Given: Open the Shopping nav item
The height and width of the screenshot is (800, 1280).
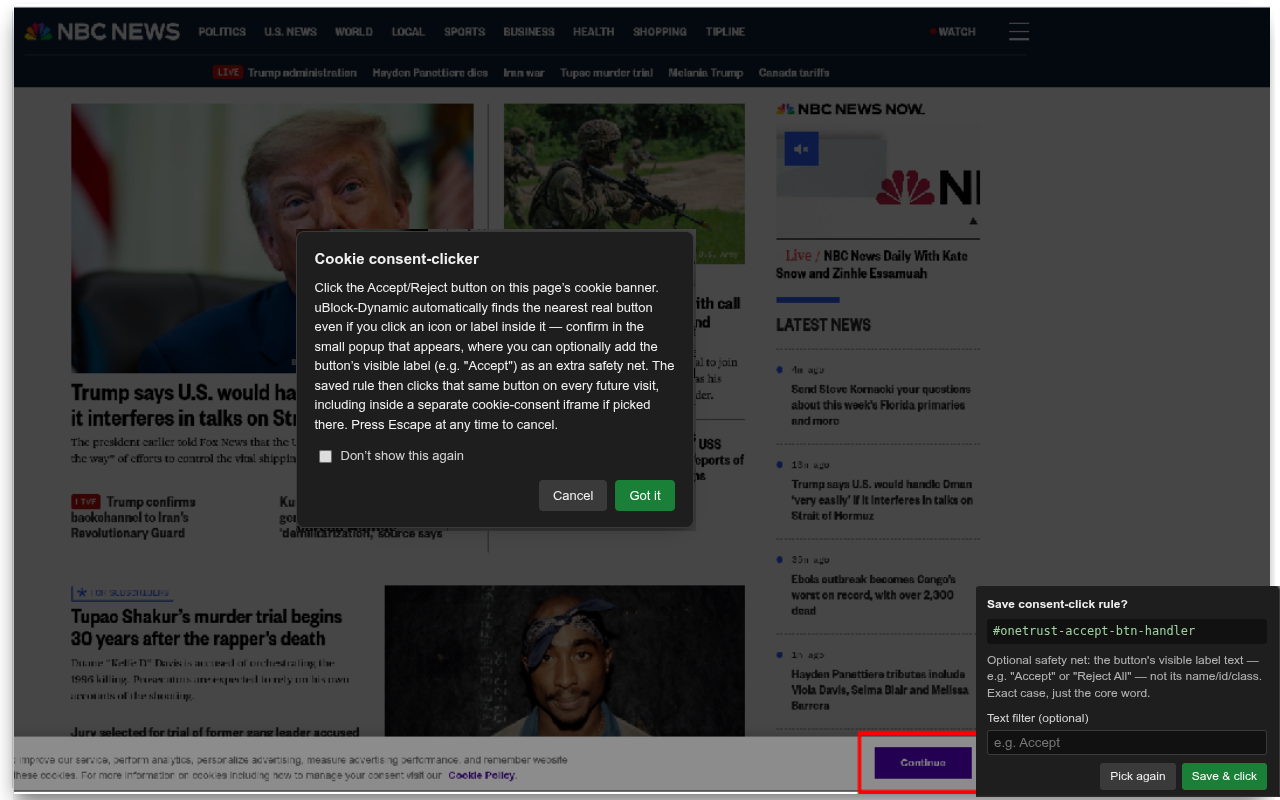Looking at the screenshot, I should click(660, 32).
